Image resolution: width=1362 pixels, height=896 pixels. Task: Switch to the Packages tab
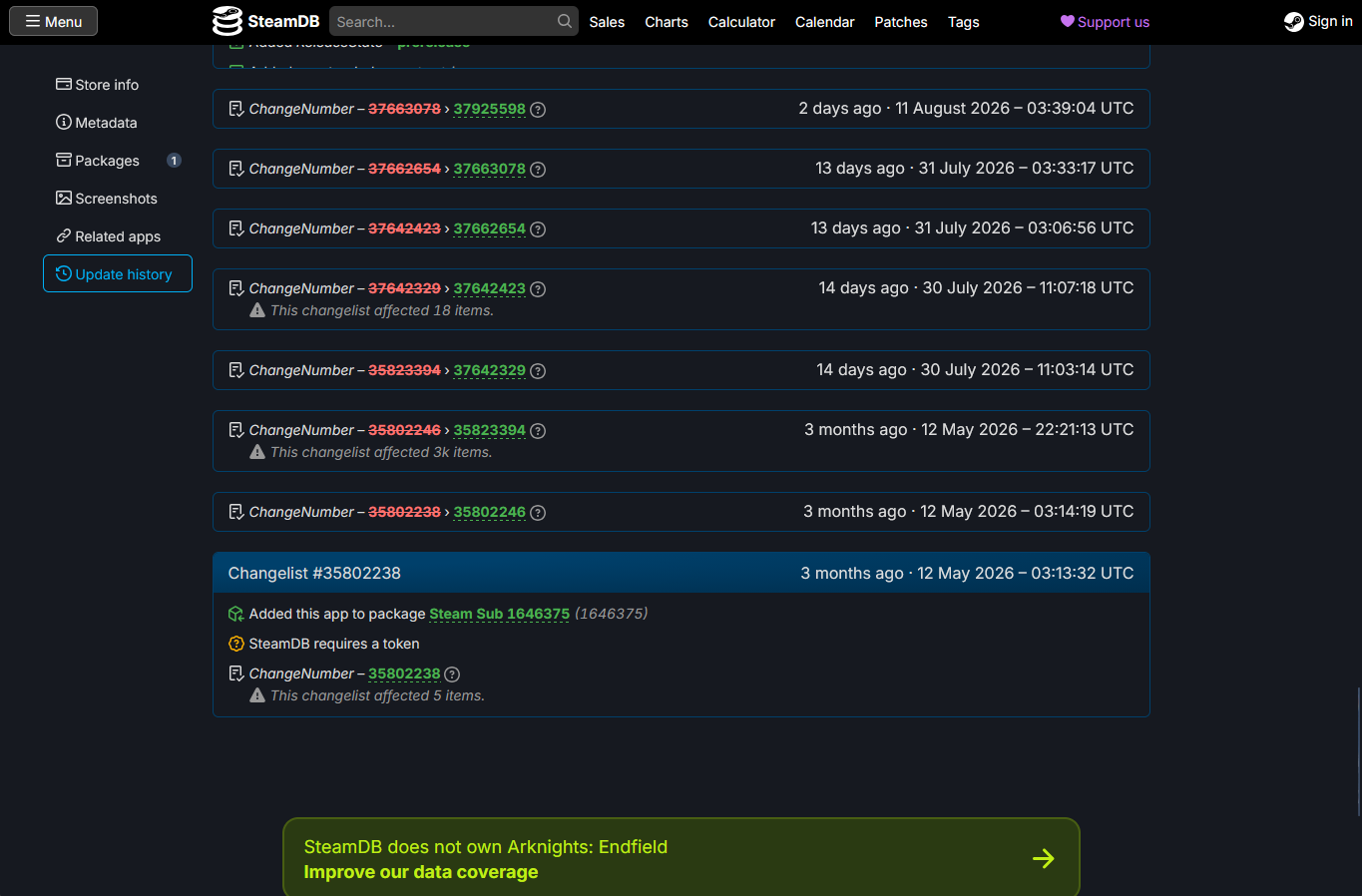tap(118, 161)
